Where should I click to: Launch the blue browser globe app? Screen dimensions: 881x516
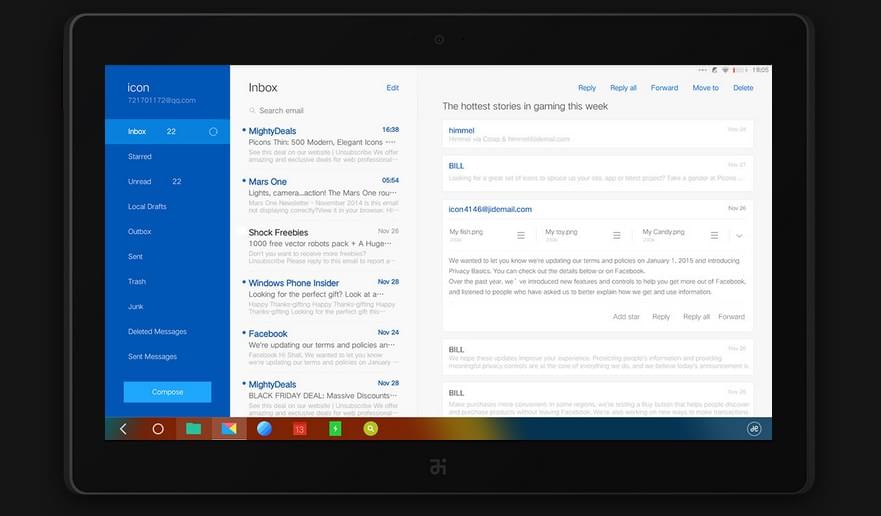pos(264,429)
